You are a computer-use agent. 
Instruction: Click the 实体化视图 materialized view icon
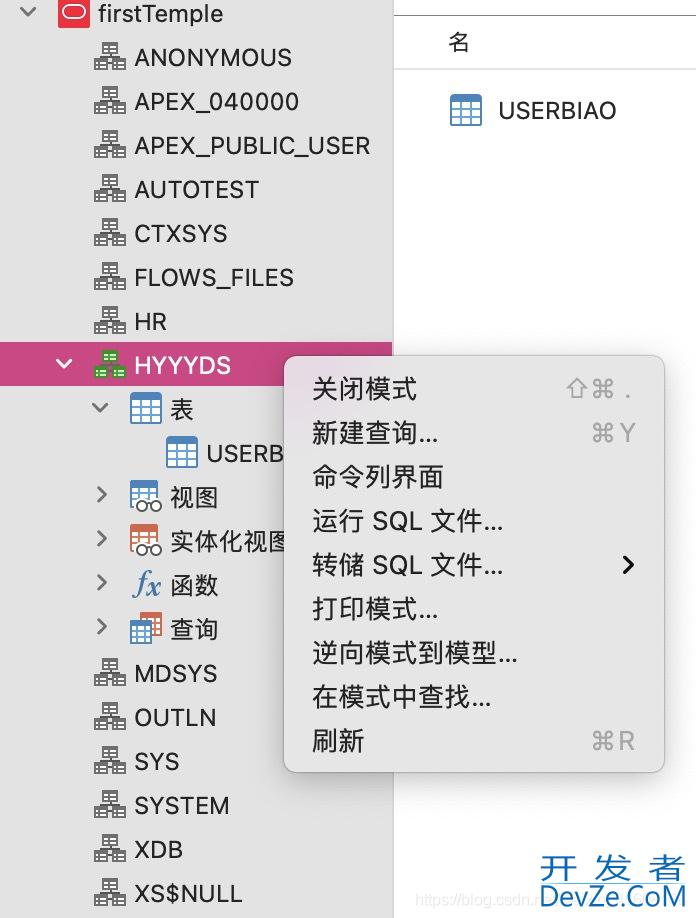145,540
